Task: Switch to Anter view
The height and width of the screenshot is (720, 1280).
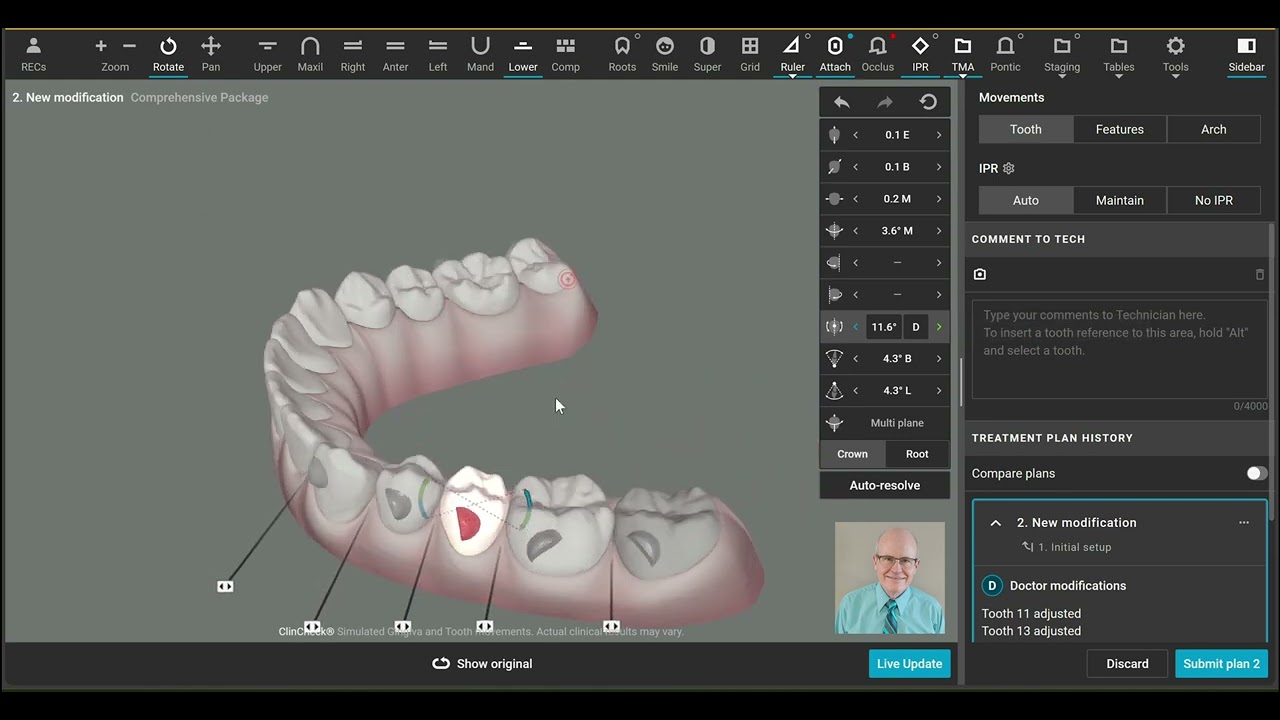Action: (x=395, y=54)
